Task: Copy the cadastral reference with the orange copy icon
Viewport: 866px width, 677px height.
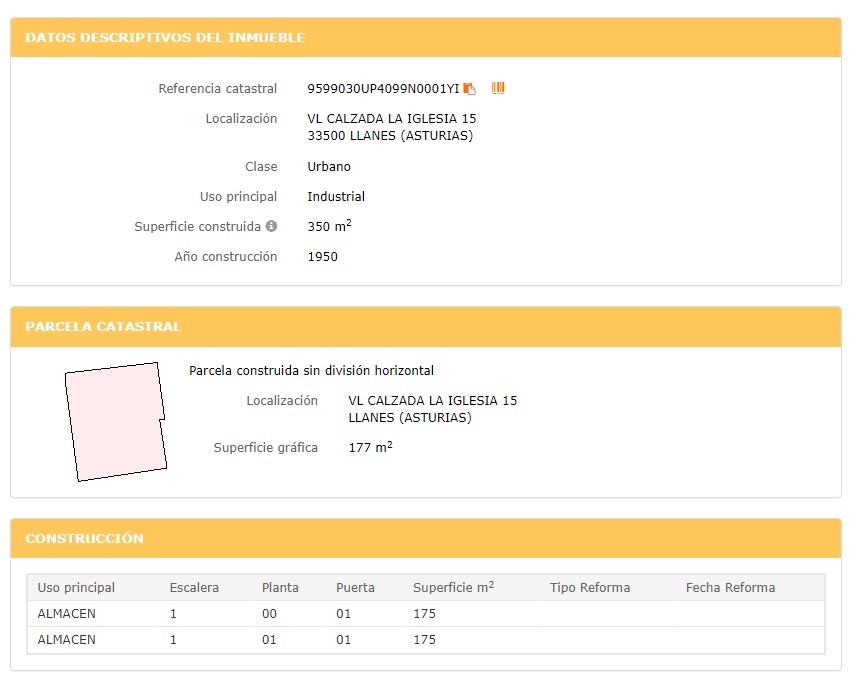Action: pyautogui.click(x=469, y=89)
